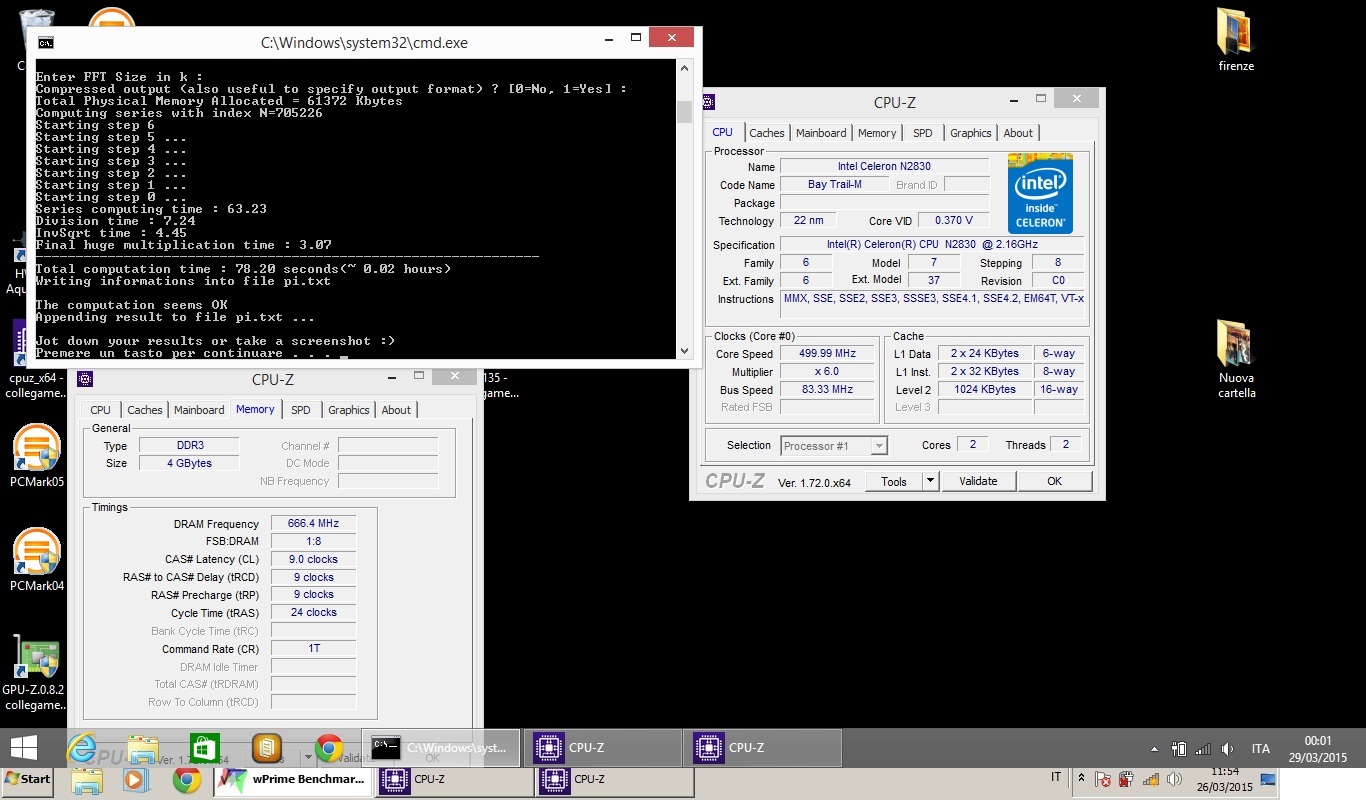
Task: Click the CAS# Latency value '9.0 clocks'
Action: click(313, 560)
